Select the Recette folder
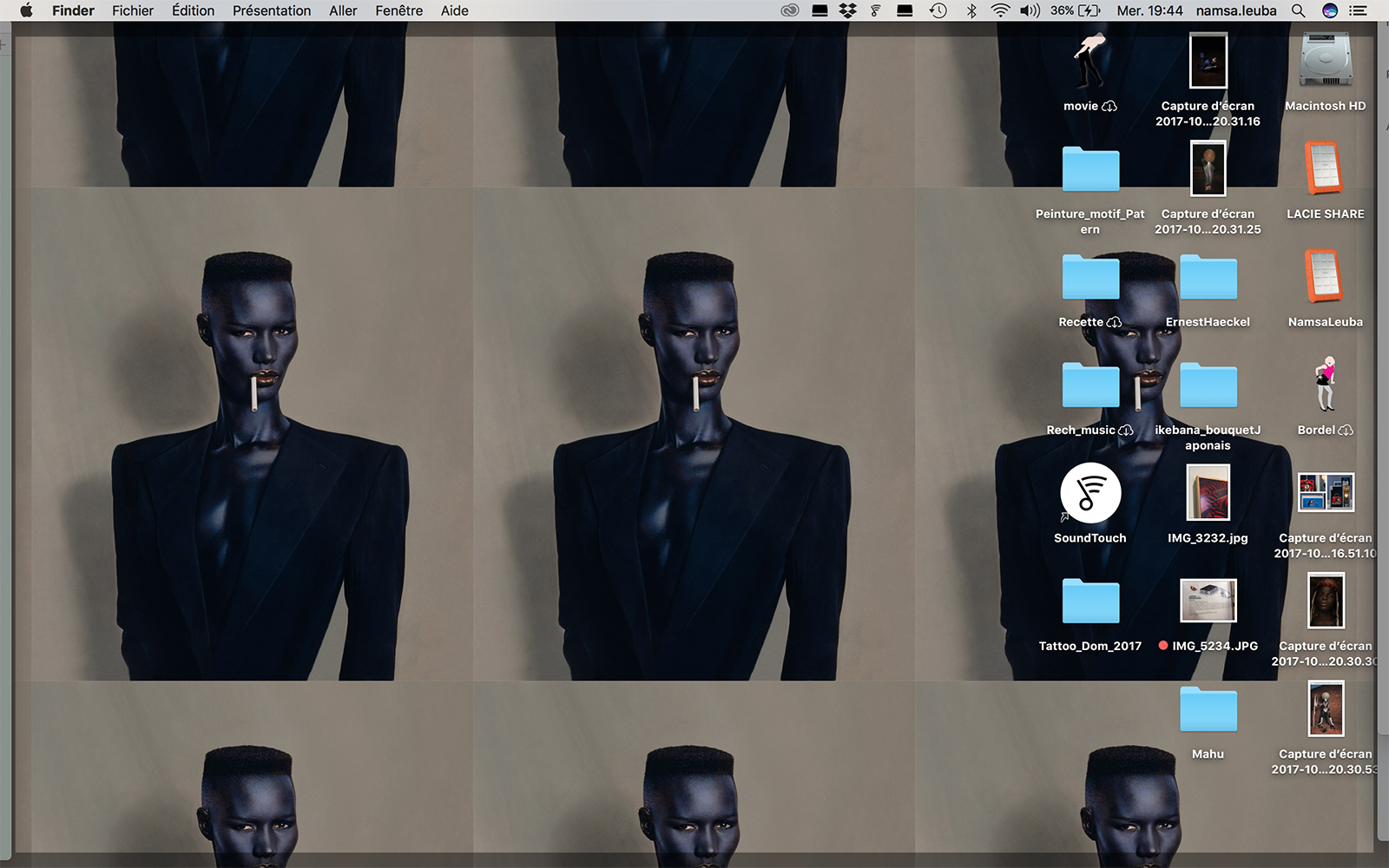Screen dimensions: 1389x868 [1090, 277]
